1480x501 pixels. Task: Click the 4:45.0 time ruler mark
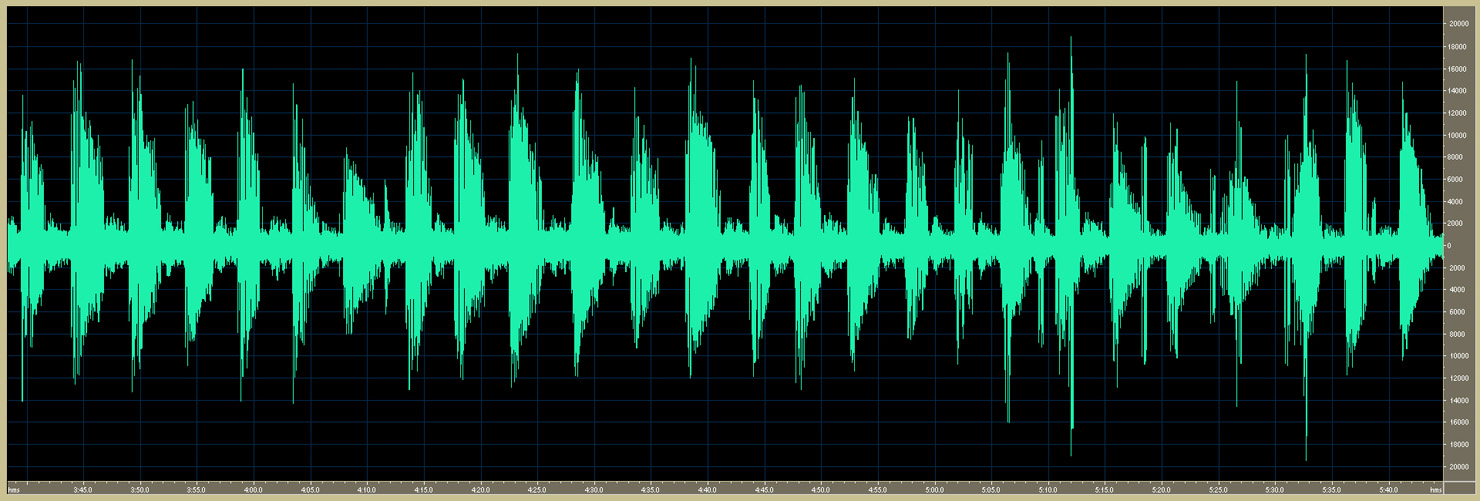pos(764,489)
